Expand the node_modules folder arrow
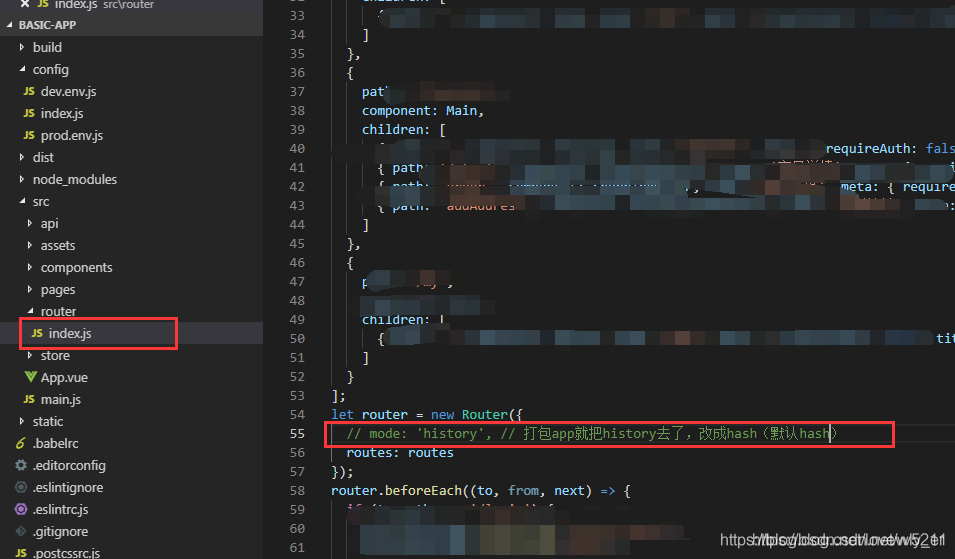The height and width of the screenshot is (559, 955). (x=22, y=179)
